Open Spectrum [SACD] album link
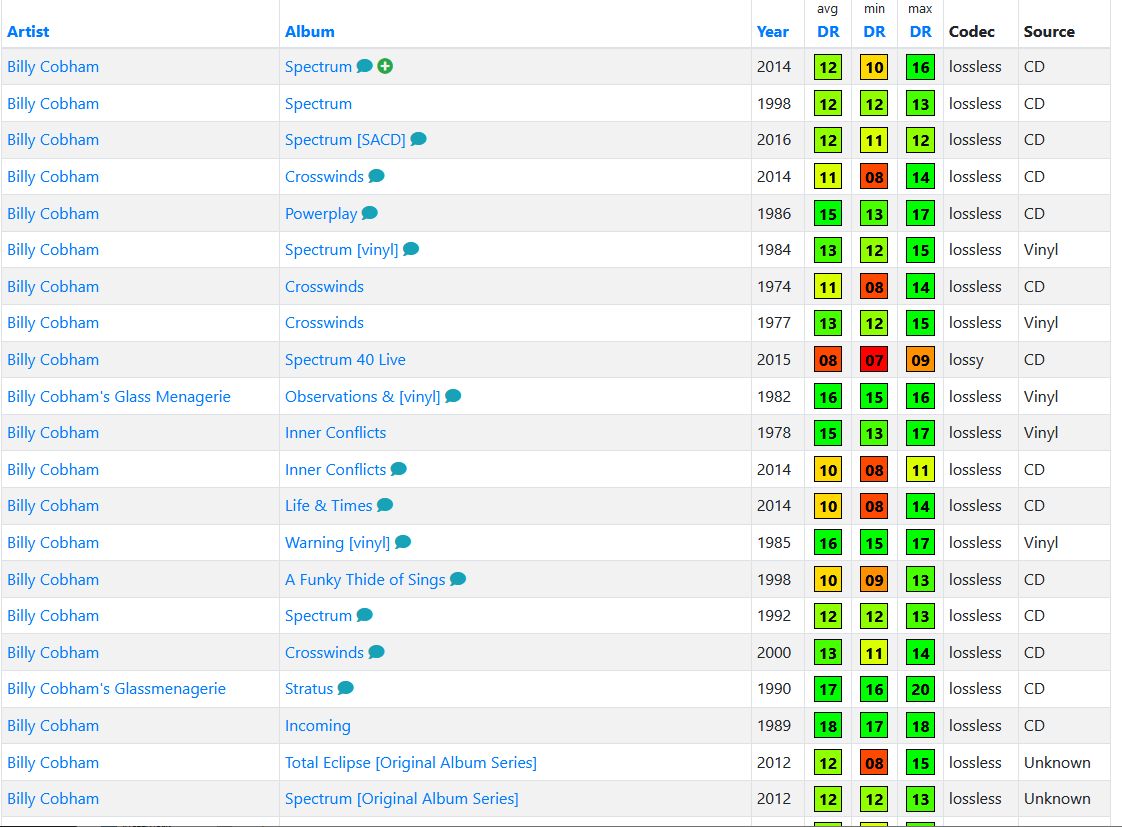This screenshot has height=827, width=1122. (345, 140)
